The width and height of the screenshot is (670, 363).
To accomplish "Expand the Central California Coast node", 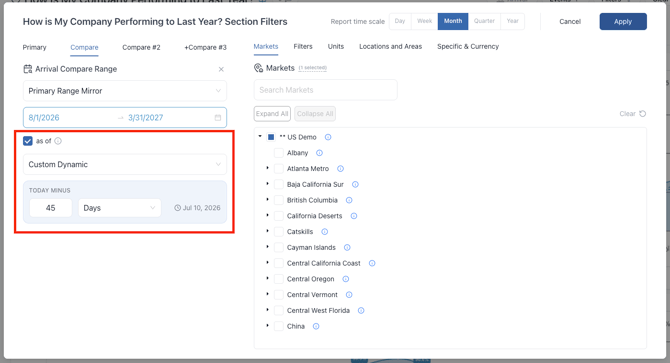I will point(267,263).
